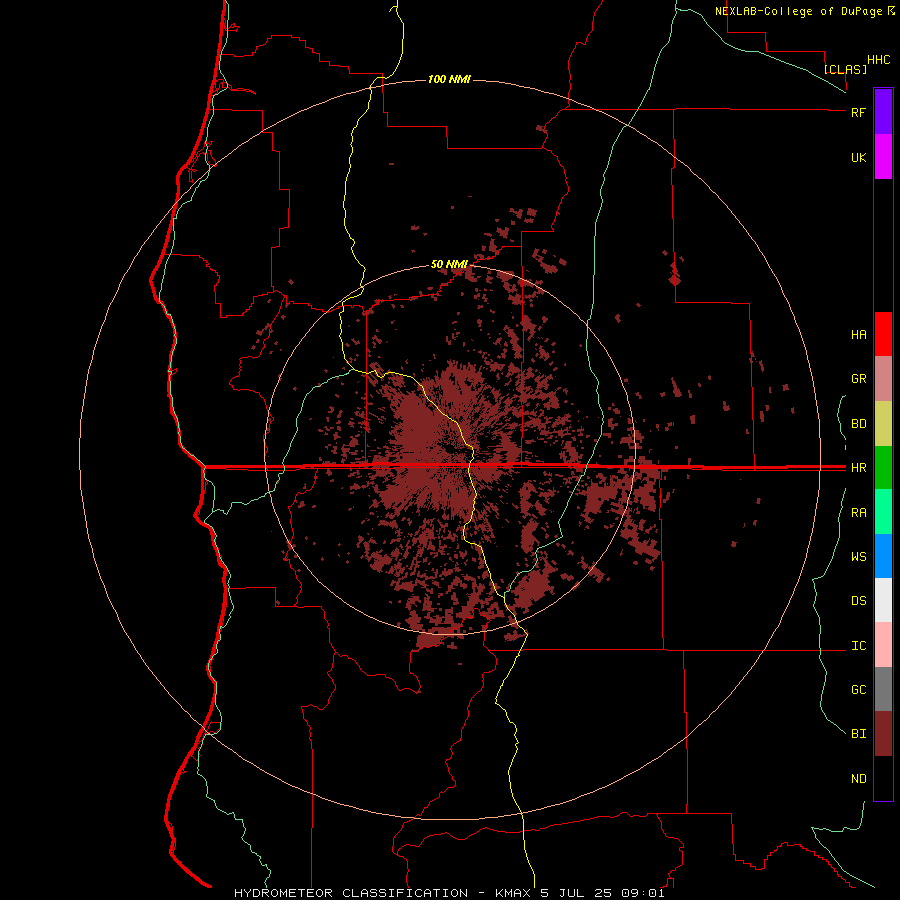
Task: Click the ND legend label
Action: (x=859, y=779)
